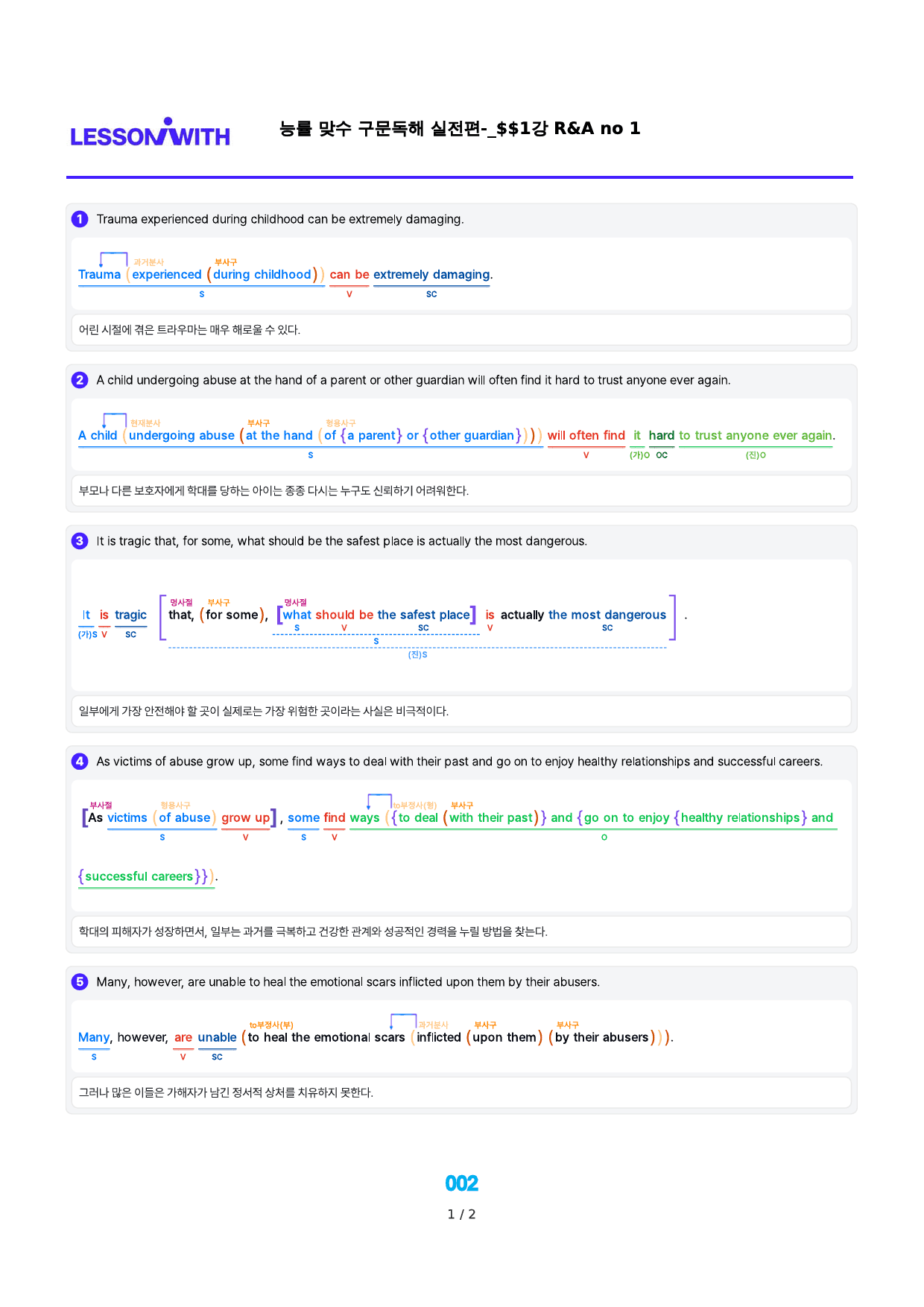Click the circled number 1 badge
The width and height of the screenshot is (924, 1307).
[x=80, y=219]
